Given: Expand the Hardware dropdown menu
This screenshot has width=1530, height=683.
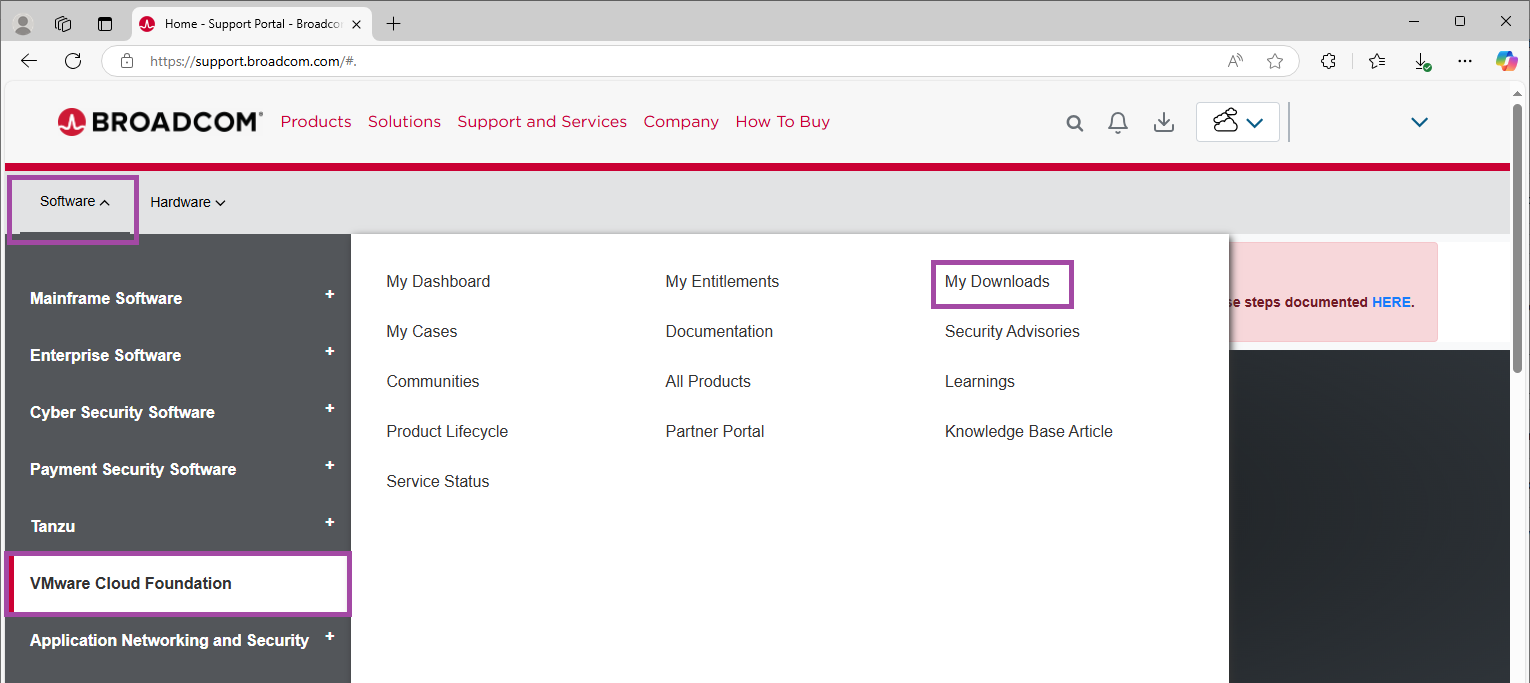Looking at the screenshot, I should click(x=188, y=202).
